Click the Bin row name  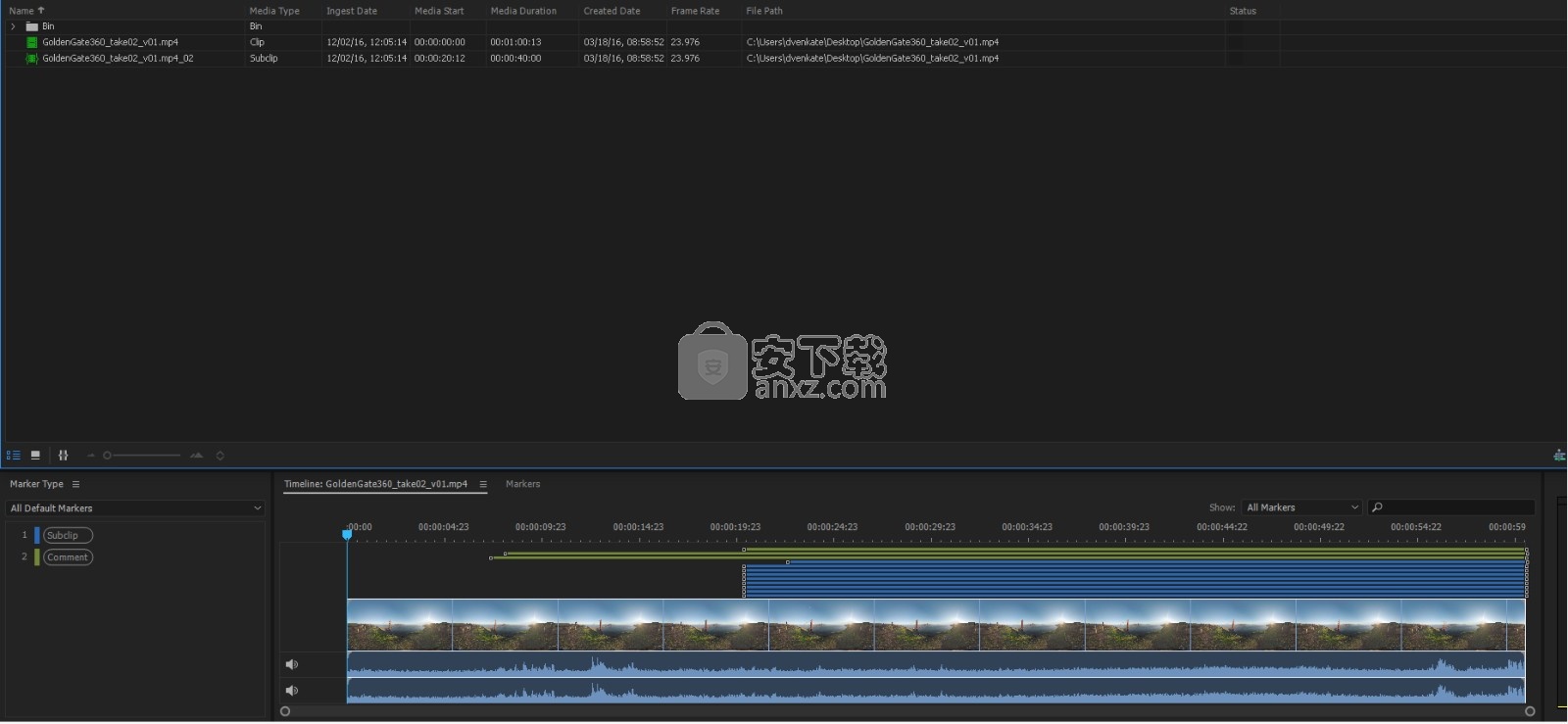(x=48, y=26)
